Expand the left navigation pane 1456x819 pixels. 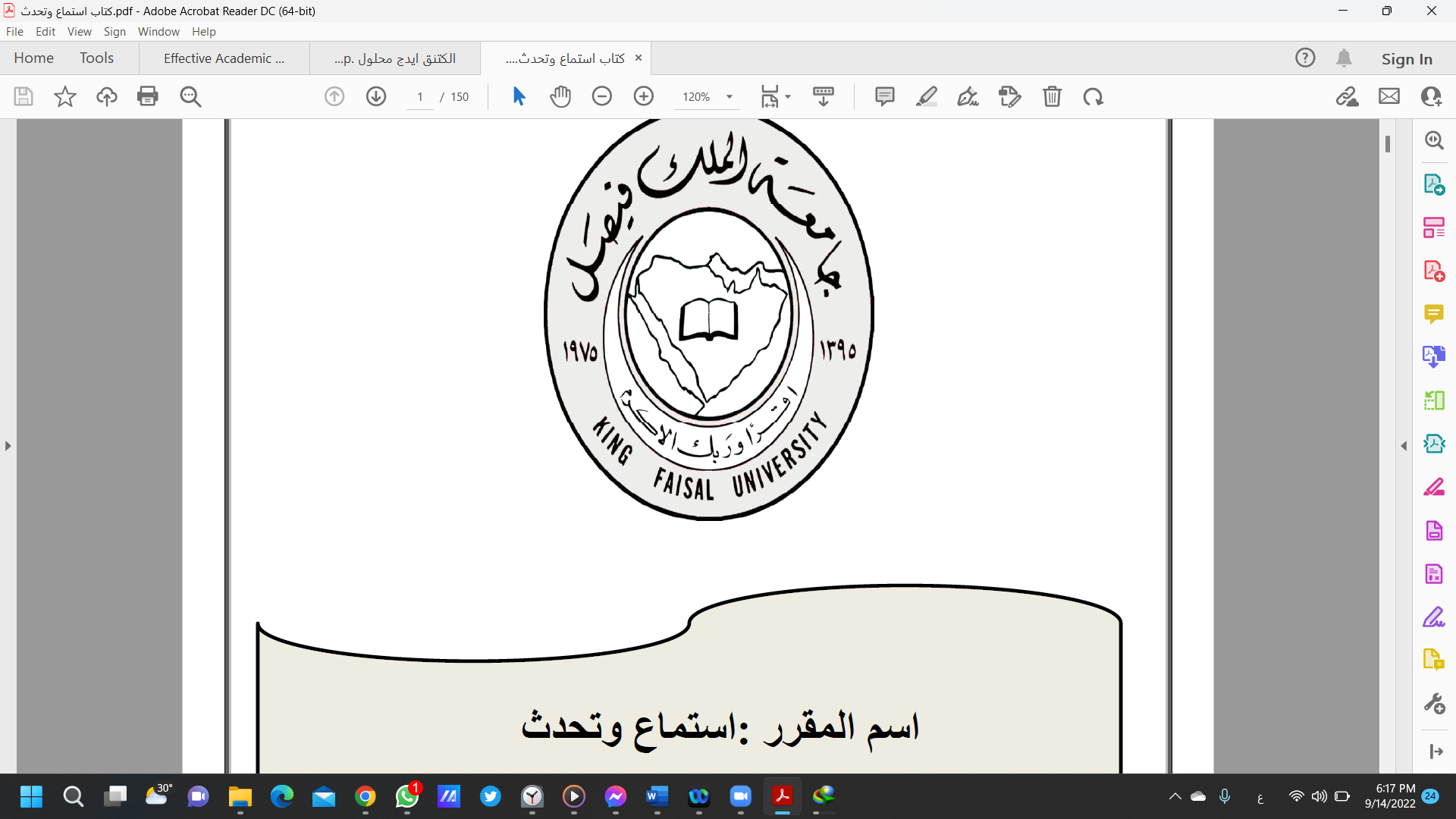coord(8,446)
